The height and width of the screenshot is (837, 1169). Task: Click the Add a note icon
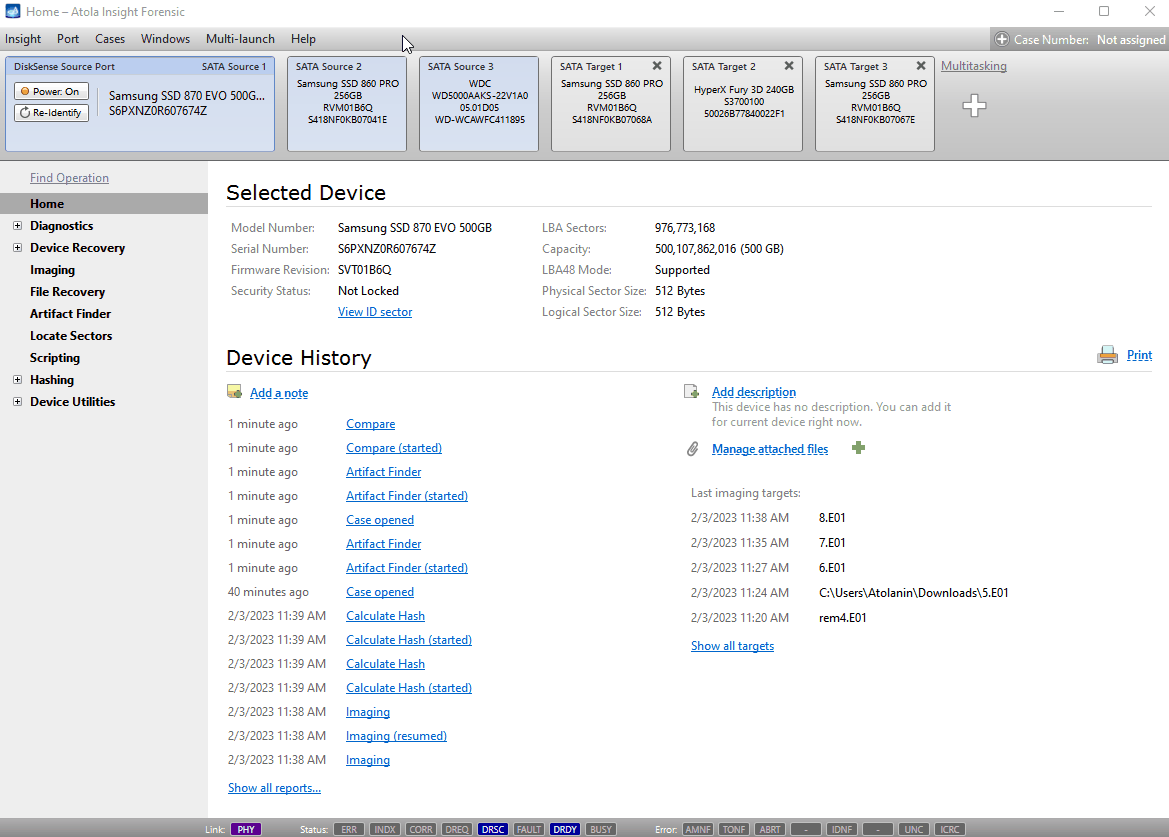coord(235,392)
